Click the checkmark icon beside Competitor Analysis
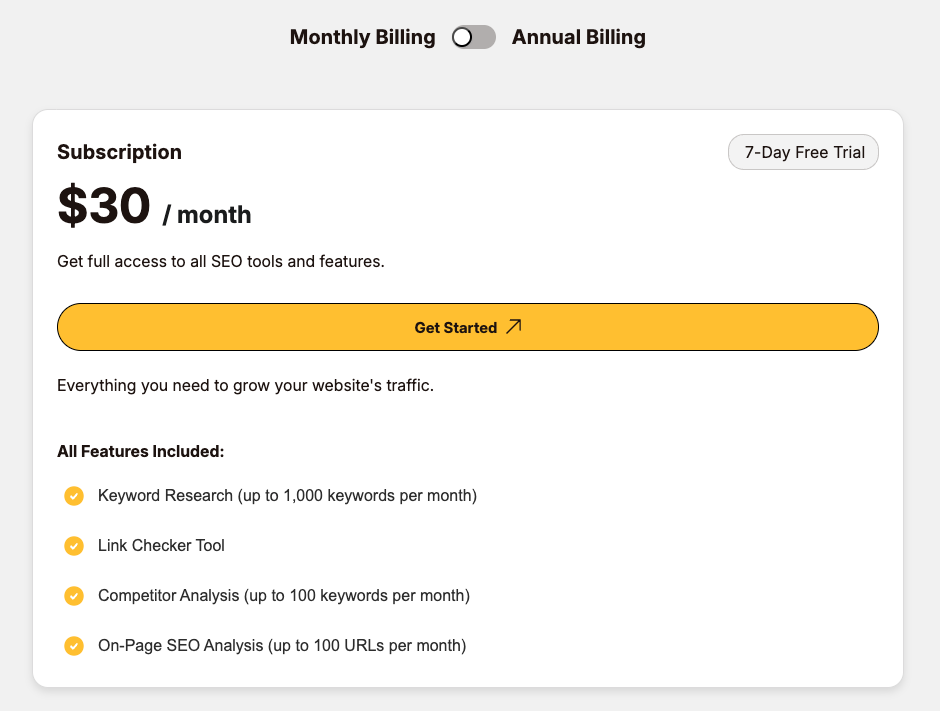The height and width of the screenshot is (711, 940). pyautogui.click(x=74, y=596)
